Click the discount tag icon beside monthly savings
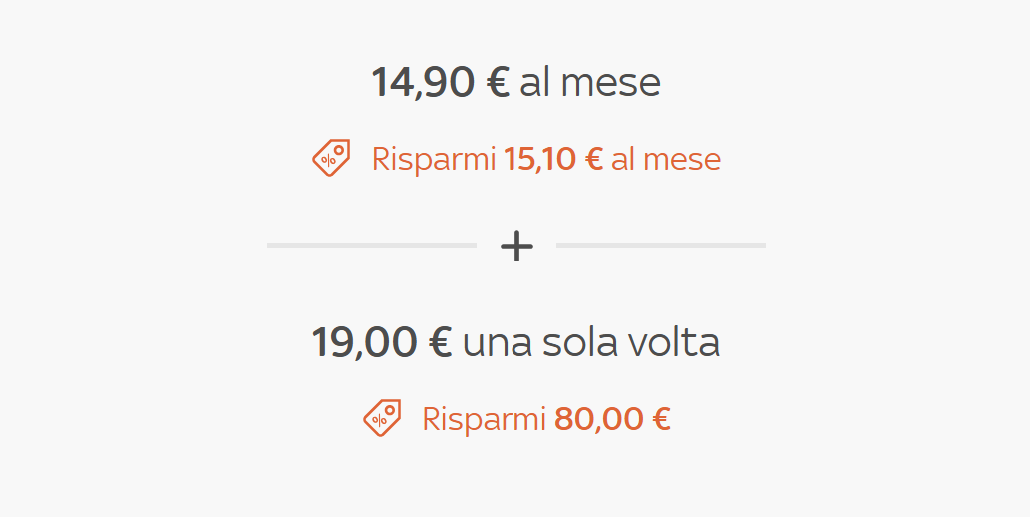 (x=331, y=158)
